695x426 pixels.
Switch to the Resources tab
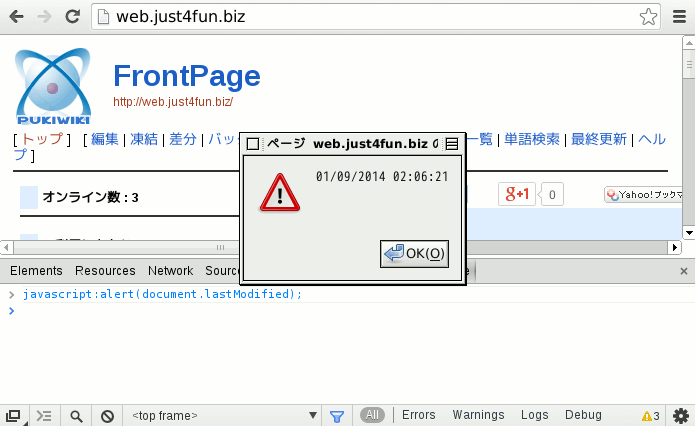[x=105, y=271]
